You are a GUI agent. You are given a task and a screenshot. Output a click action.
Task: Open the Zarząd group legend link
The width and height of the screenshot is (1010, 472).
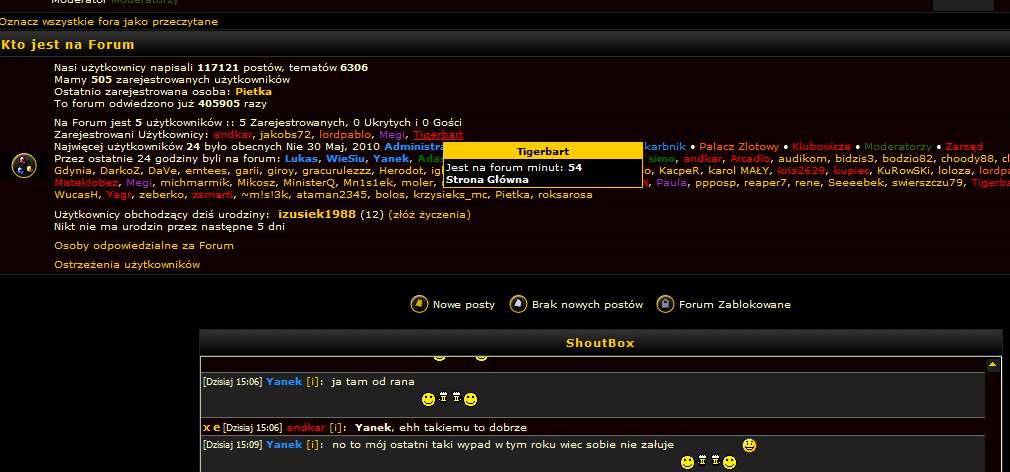964,147
